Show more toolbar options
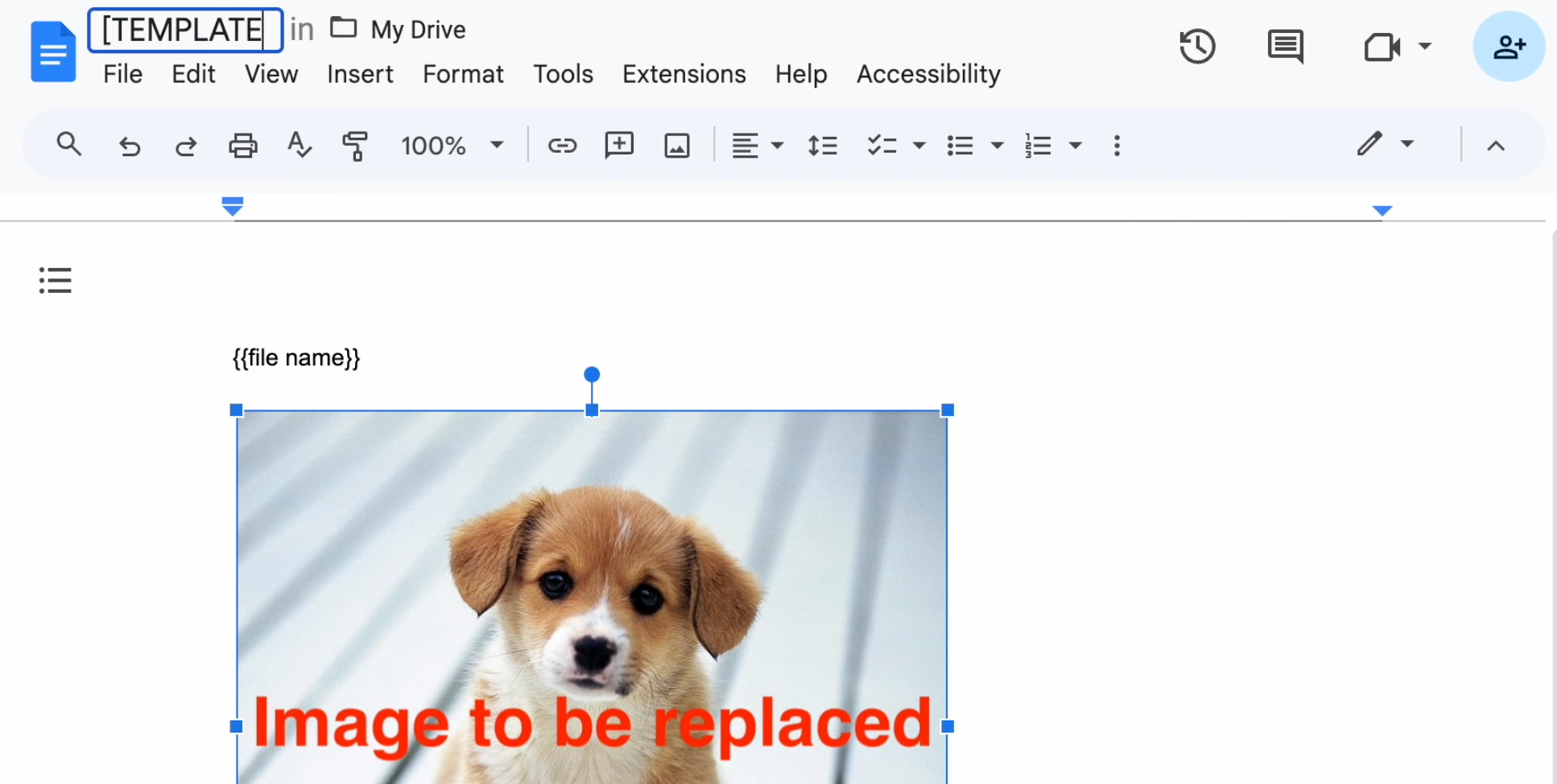1557x784 pixels. (x=1117, y=146)
